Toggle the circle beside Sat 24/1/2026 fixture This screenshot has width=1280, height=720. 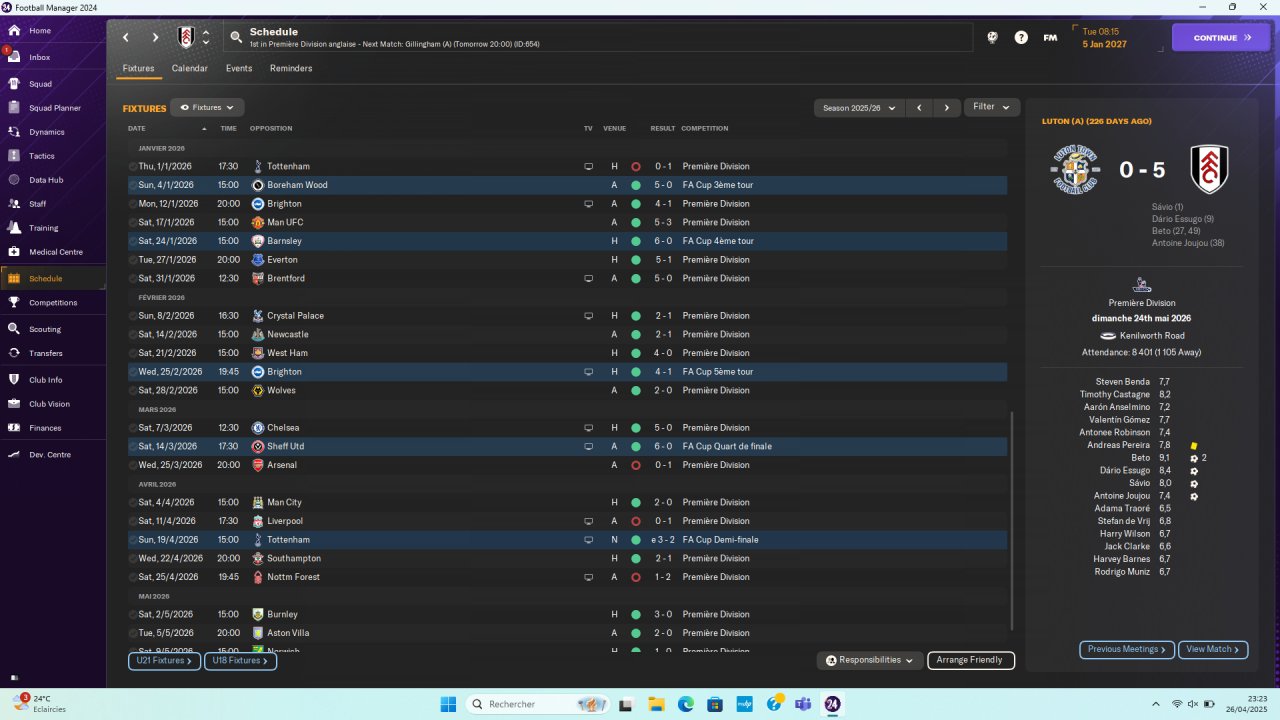coord(133,241)
